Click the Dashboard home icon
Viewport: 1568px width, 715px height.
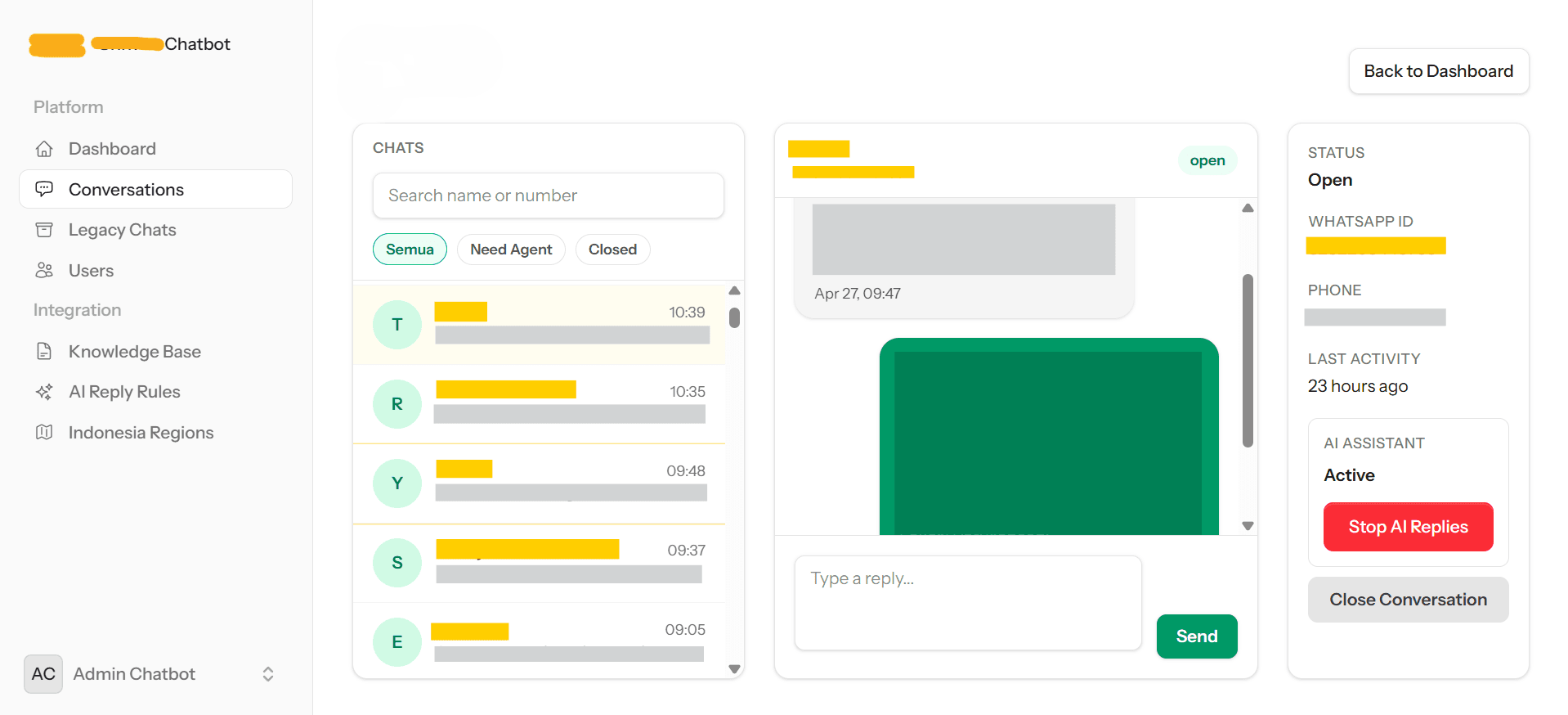(44, 149)
